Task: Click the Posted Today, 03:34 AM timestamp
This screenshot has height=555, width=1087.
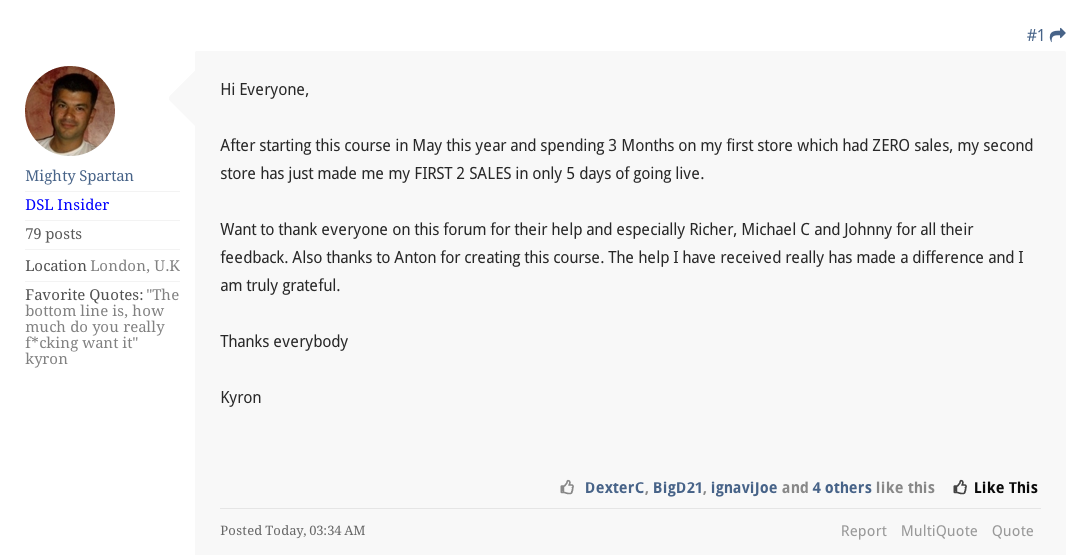Action: [x=293, y=531]
